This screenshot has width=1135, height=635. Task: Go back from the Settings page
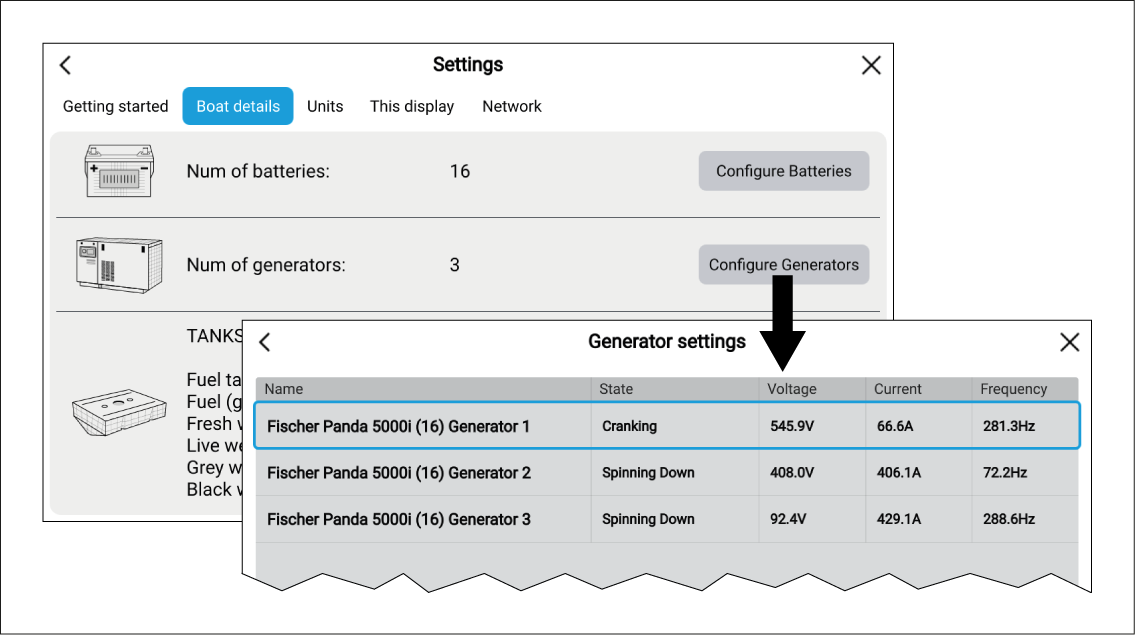(x=66, y=65)
